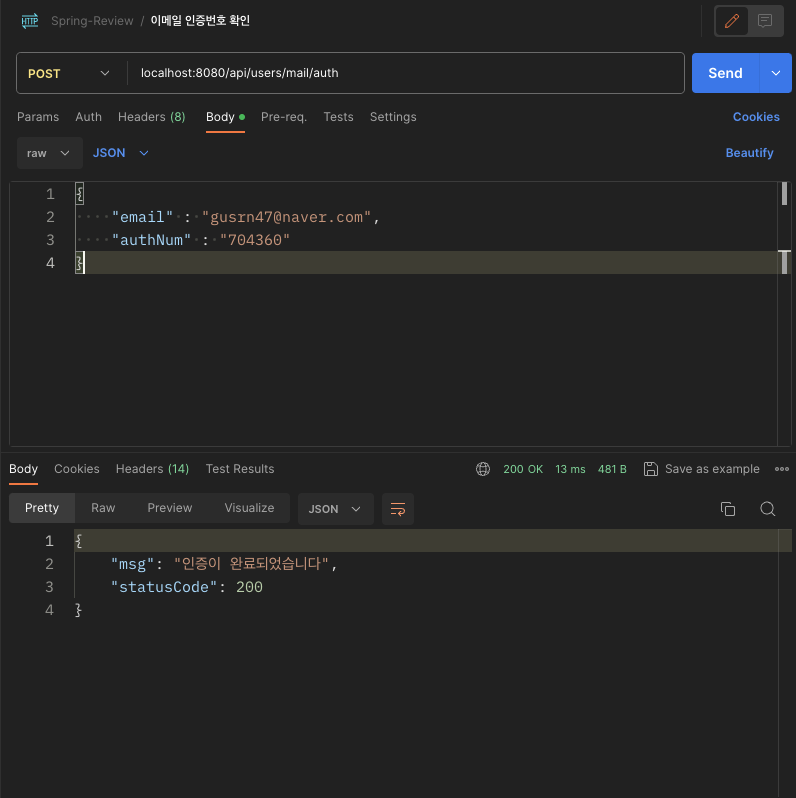The image size is (796, 798).
Task: Click the closing brace on request line 4
Action: 79,263
